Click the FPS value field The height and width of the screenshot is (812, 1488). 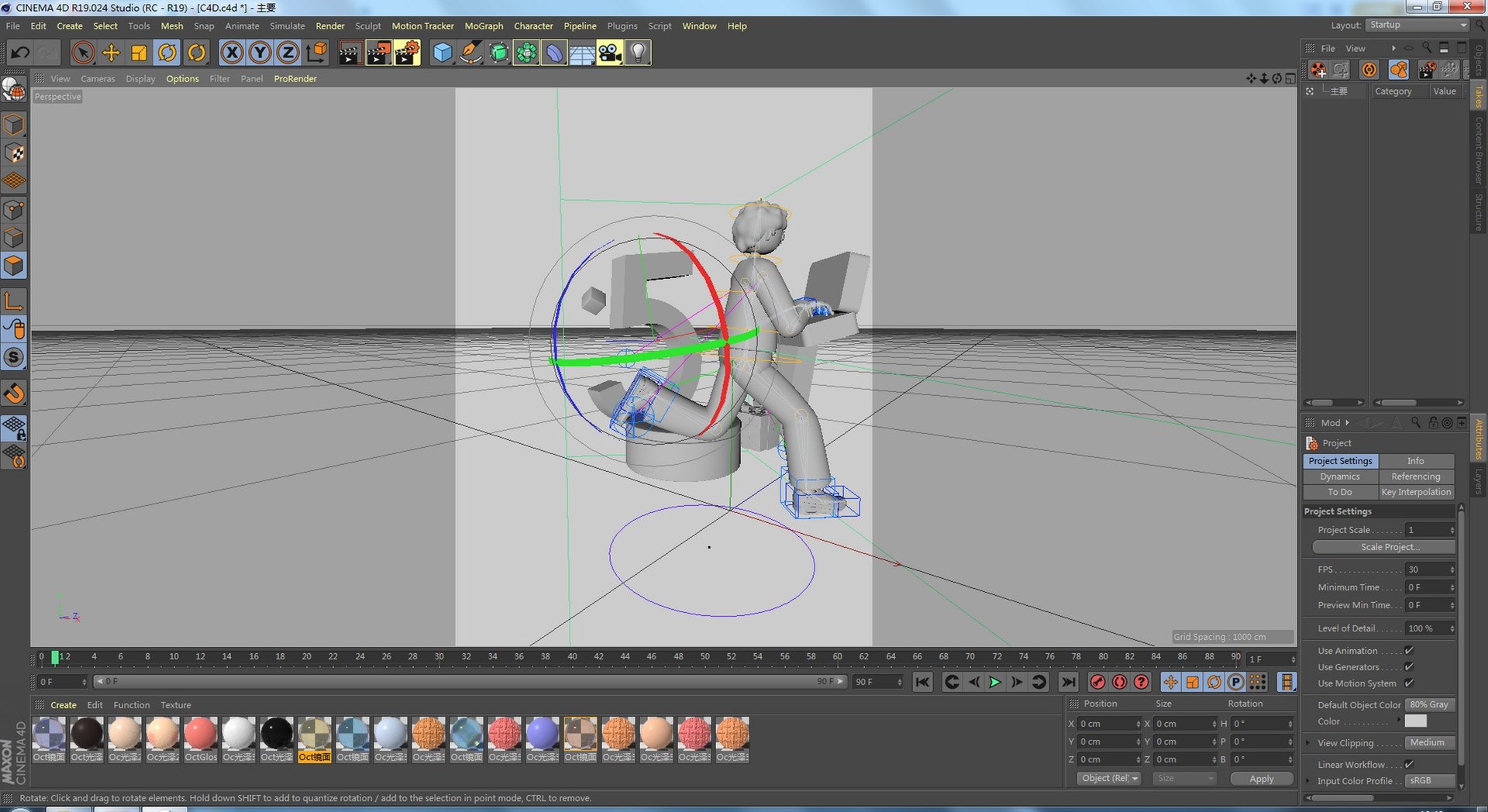[x=1430, y=569]
